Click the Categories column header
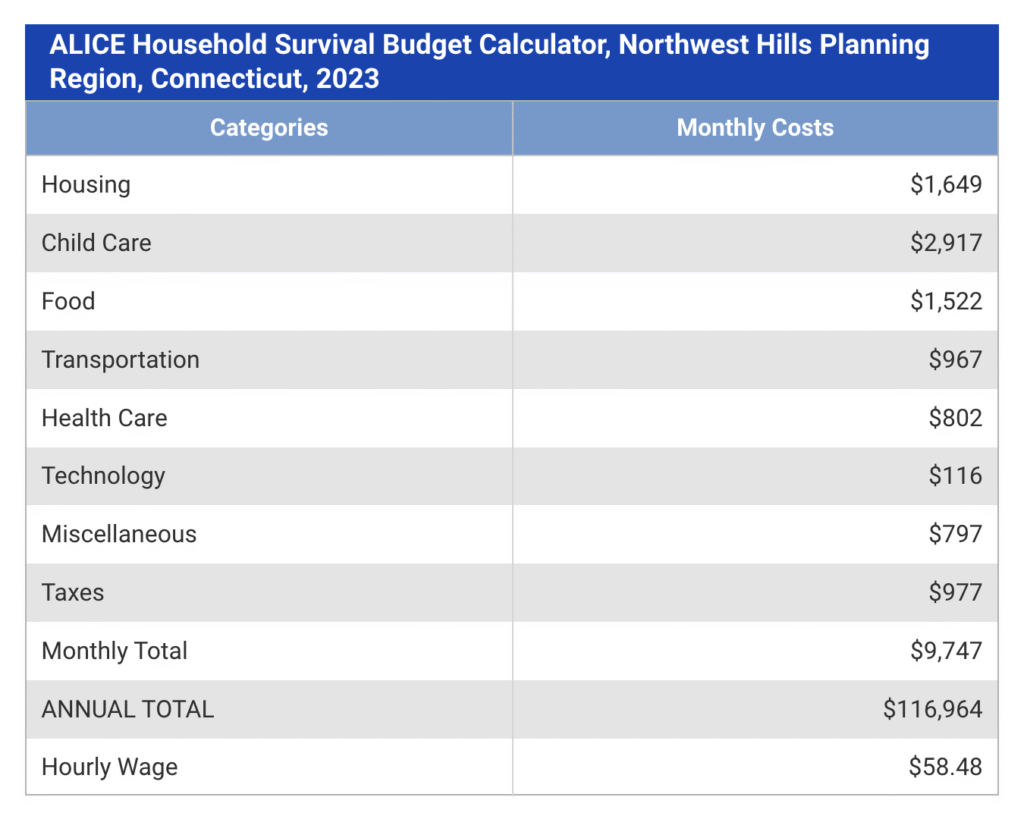 pos(269,128)
